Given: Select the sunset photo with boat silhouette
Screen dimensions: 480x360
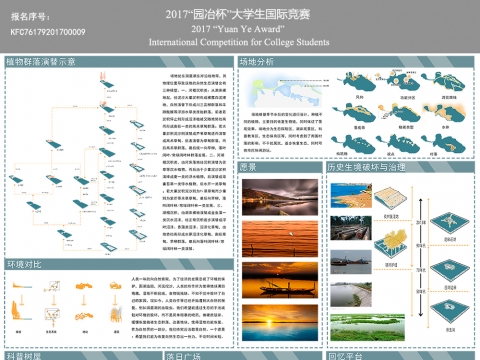Looking at the screenshot, I should tap(280, 280).
